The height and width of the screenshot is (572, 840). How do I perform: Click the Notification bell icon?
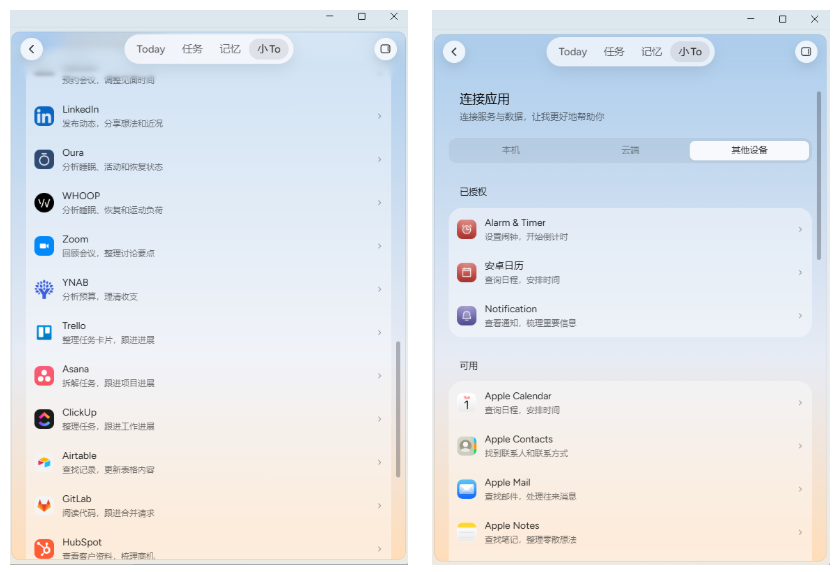(x=467, y=316)
